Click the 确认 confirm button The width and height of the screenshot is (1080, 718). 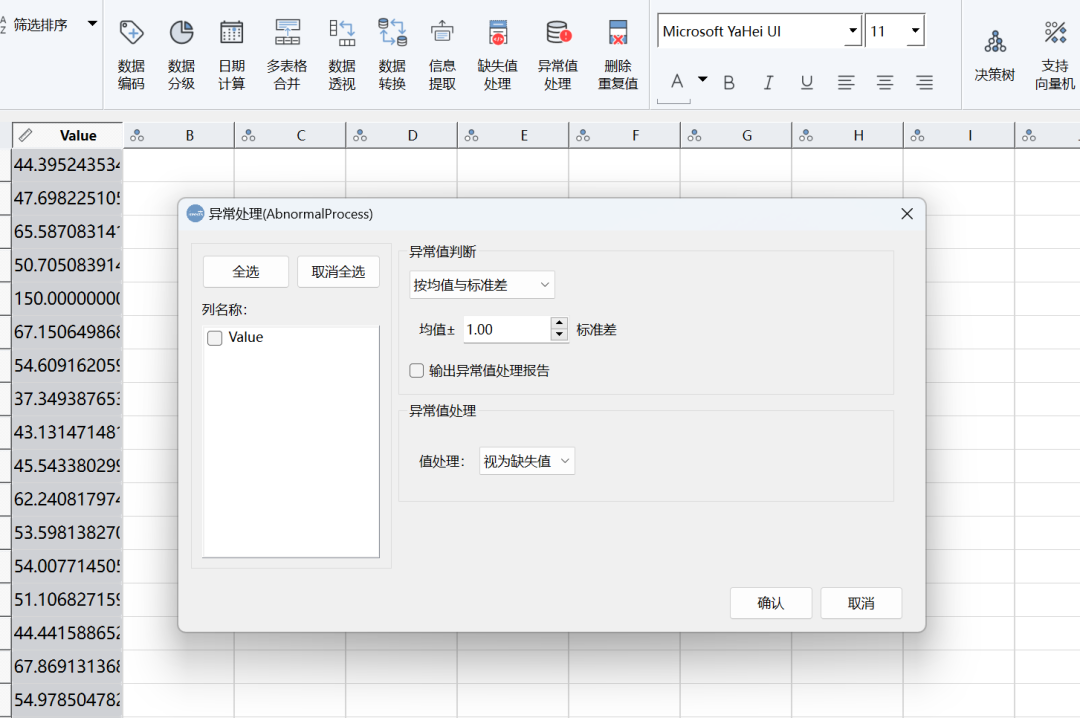point(771,603)
